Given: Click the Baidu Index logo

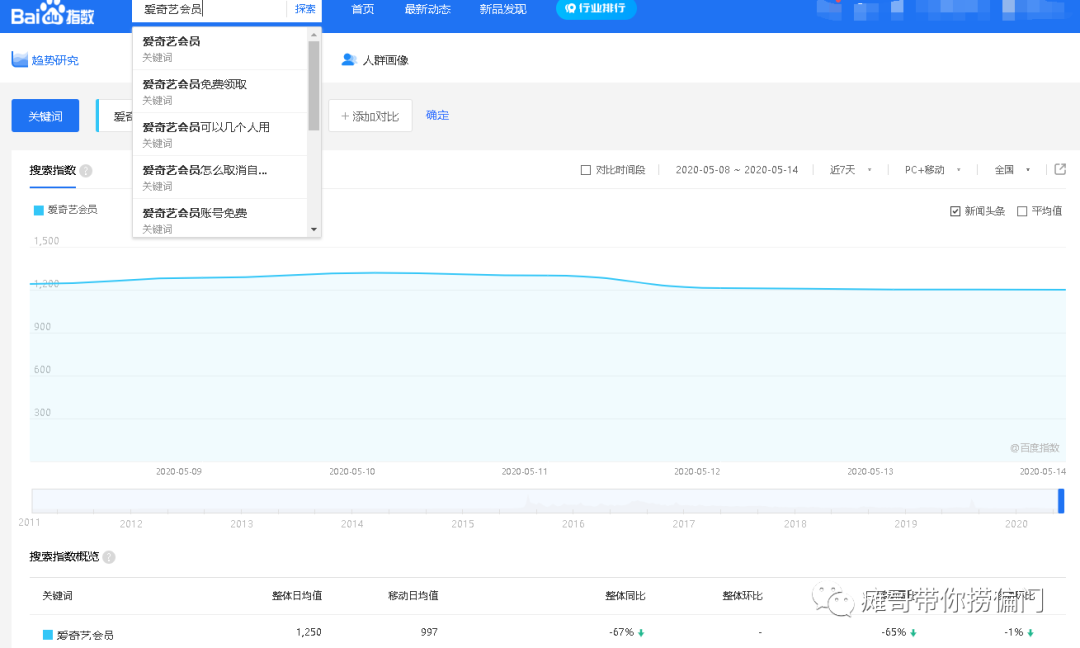Looking at the screenshot, I should tap(52, 13).
